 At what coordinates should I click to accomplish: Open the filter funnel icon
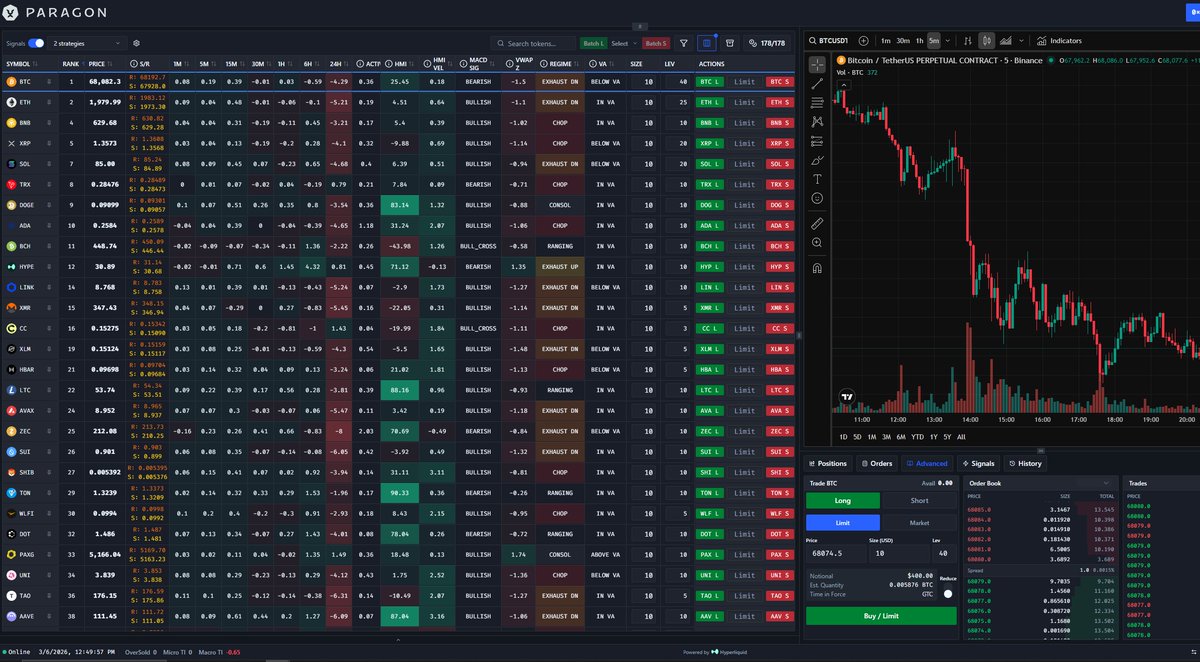tap(684, 43)
